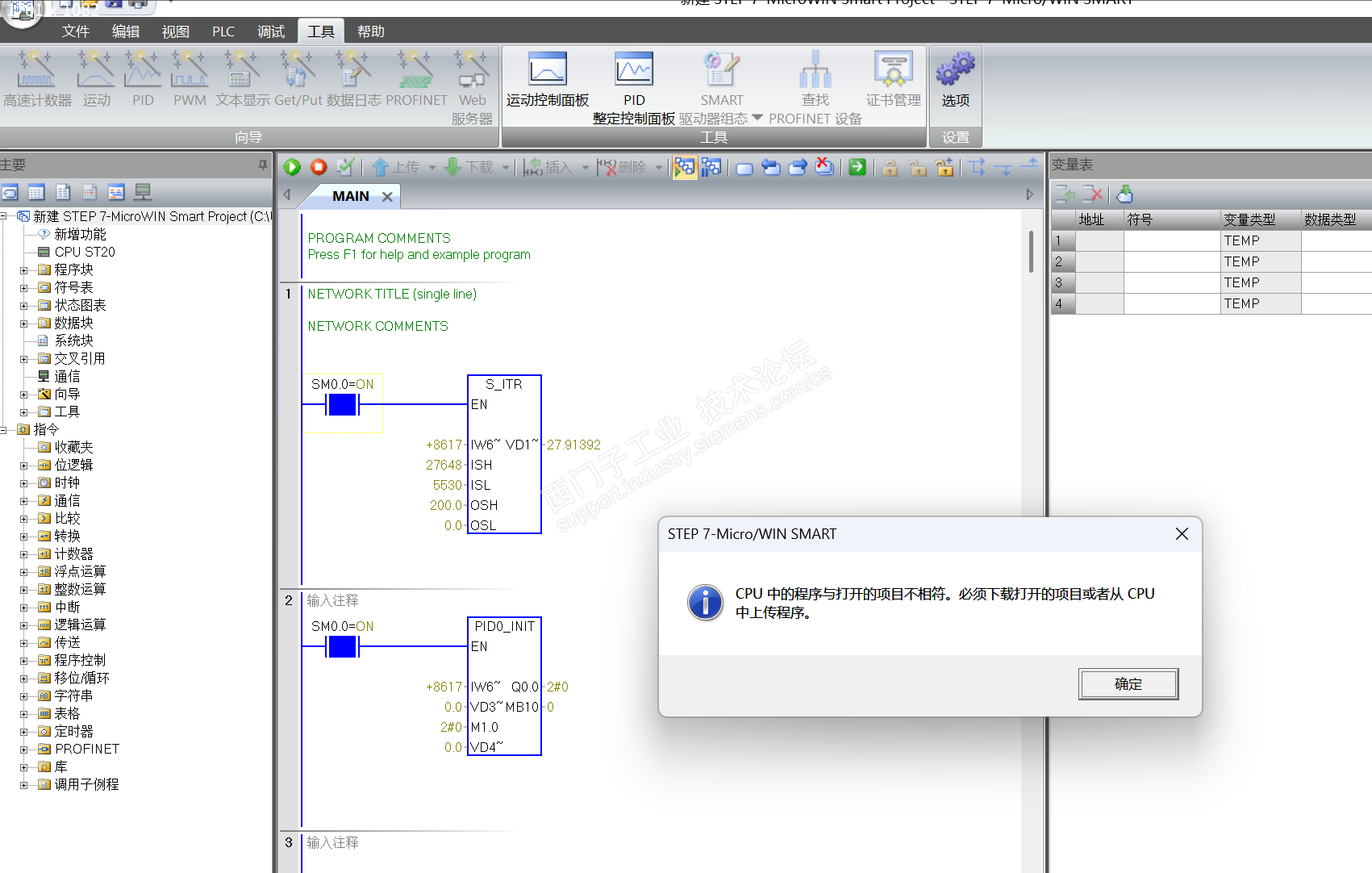Click the green go-to arrow icon
This screenshot has width=1372, height=873.
tap(857, 167)
